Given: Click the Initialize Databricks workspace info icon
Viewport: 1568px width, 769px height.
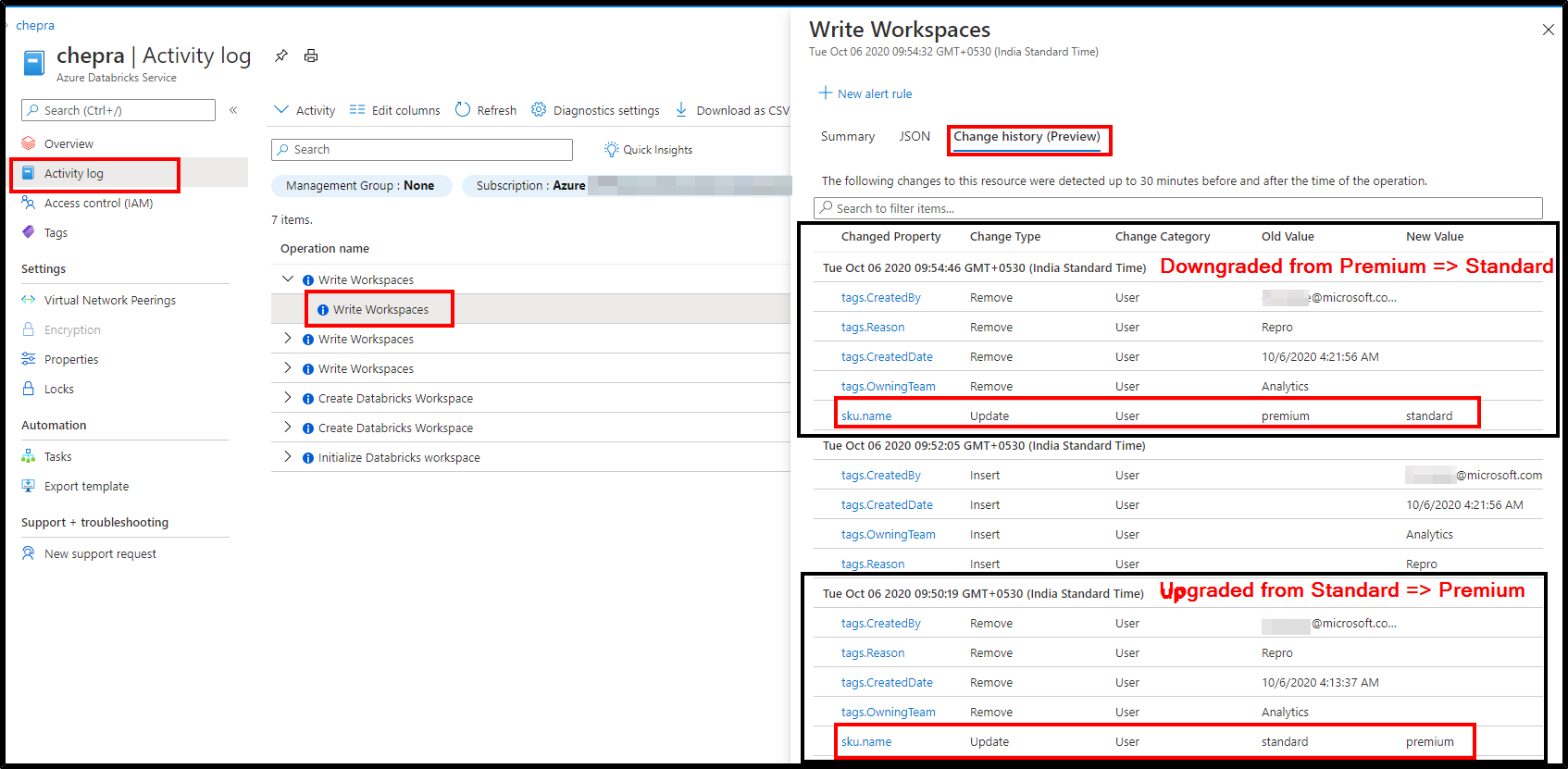Looking at the screenshot, I should click(308, 458).
